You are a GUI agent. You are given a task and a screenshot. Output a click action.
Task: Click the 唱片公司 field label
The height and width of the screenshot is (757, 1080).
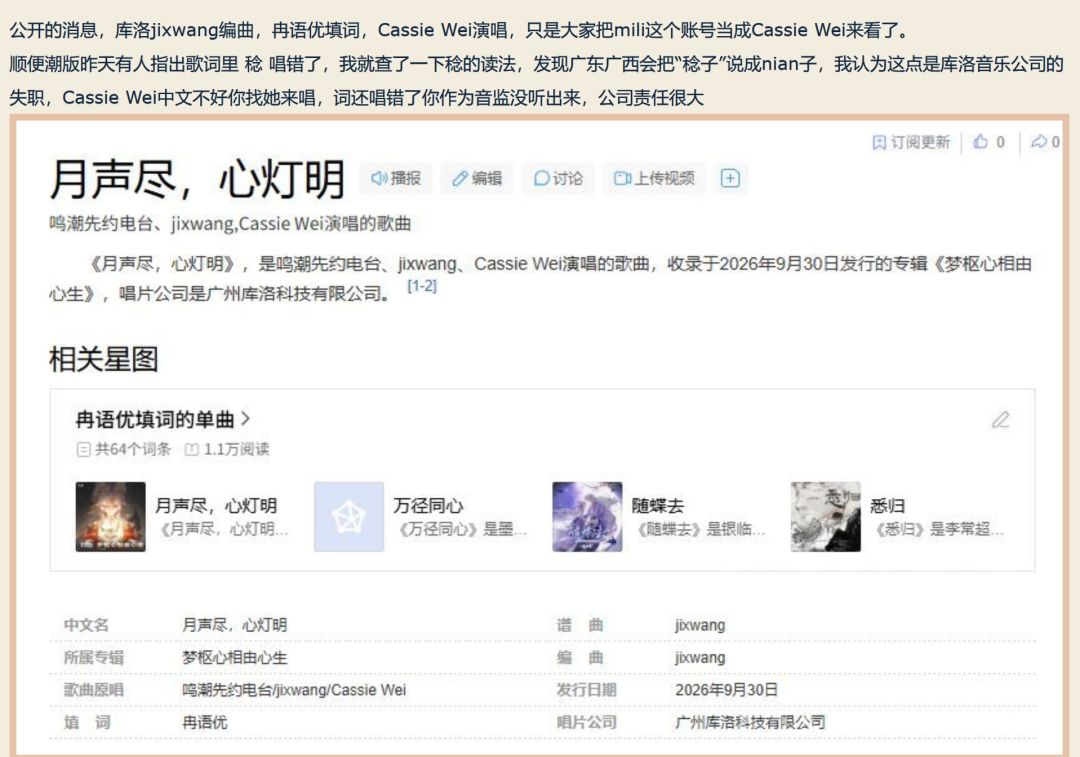(586, 722)
